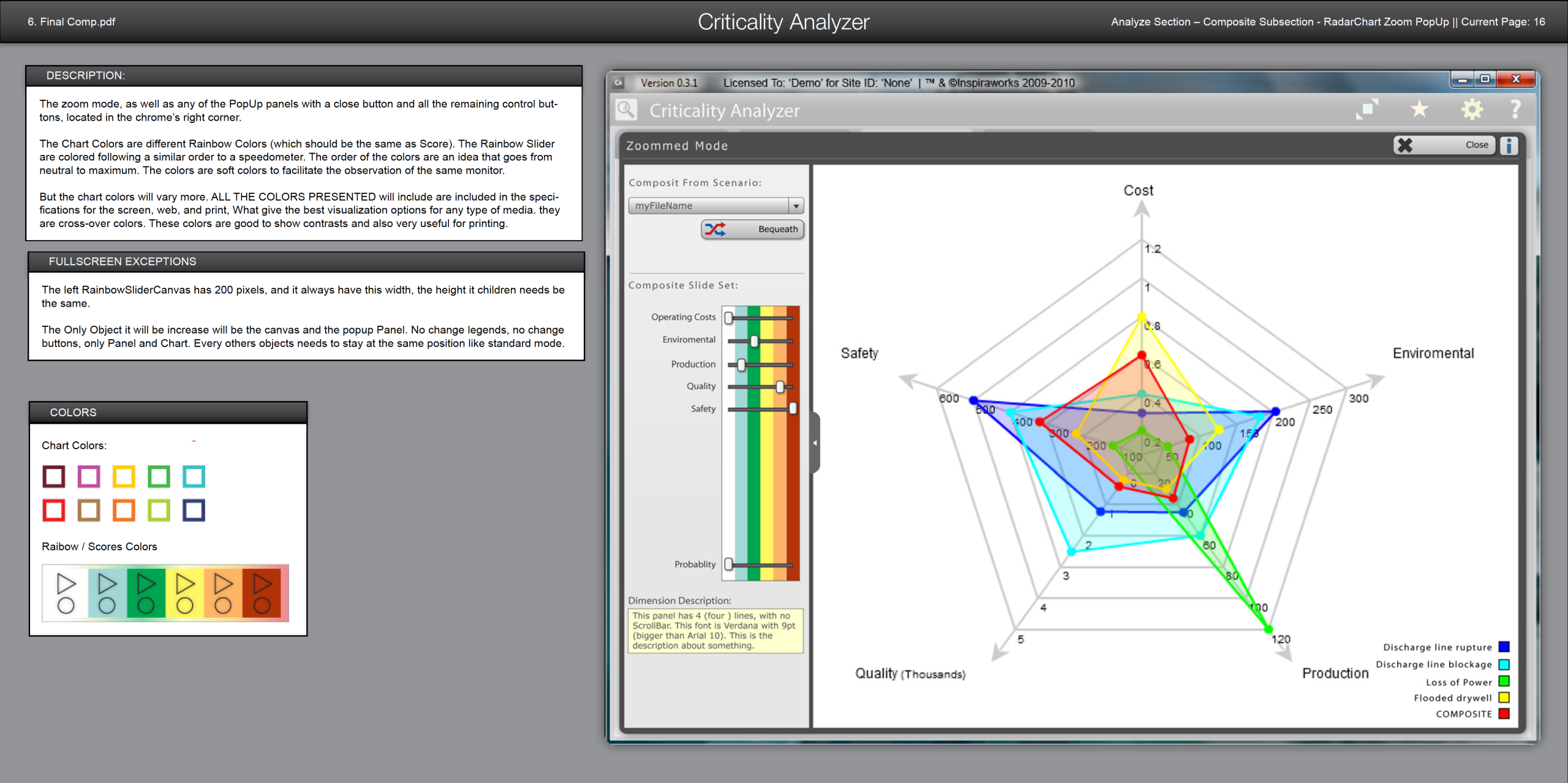The width and height of the screenshot is (1568, 783).
Task: Toggle COMPOSITE legend swatch
Action: click(x=1504, y=714)
